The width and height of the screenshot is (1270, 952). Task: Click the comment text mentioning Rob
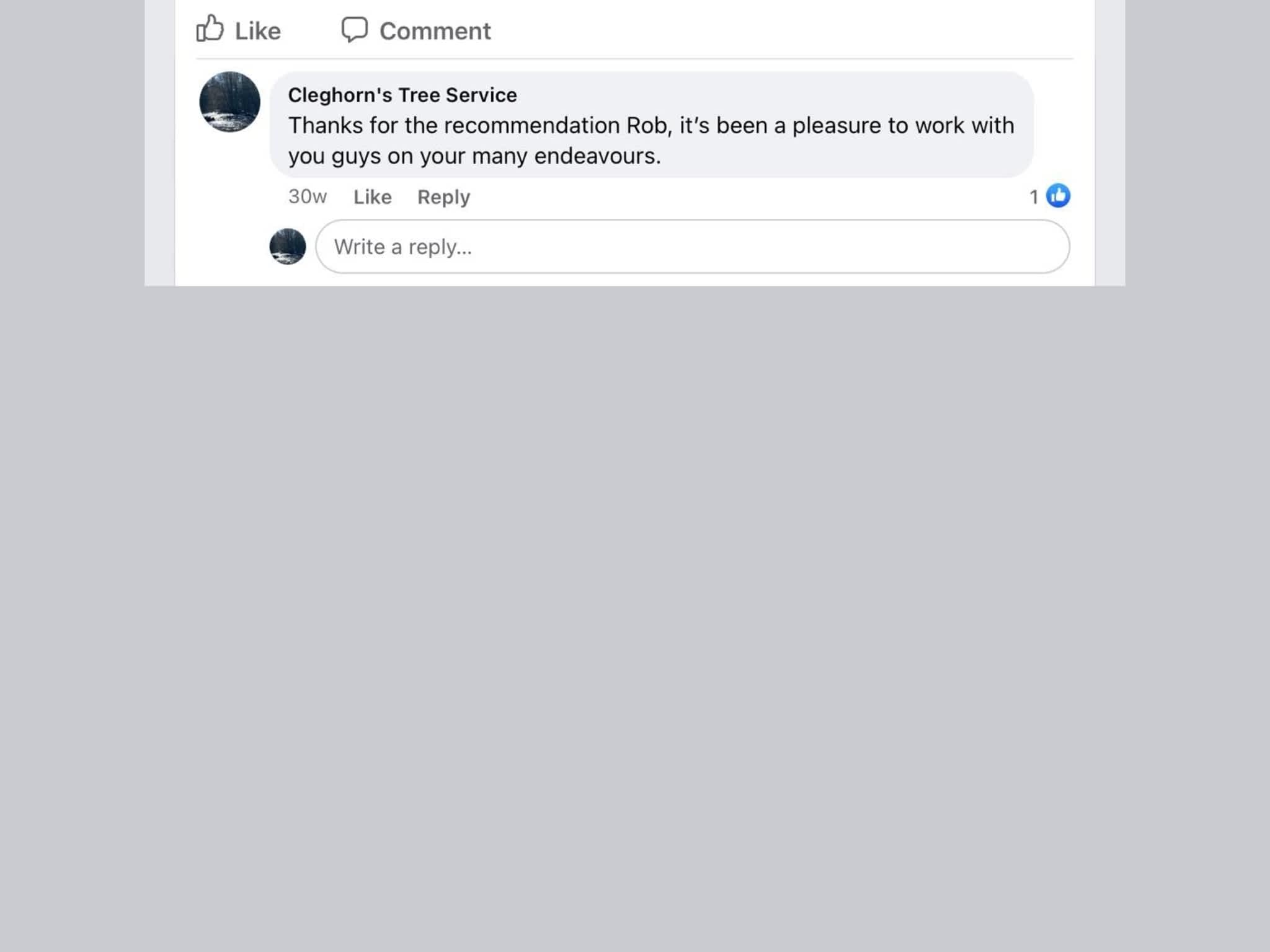tap(651, 141)
